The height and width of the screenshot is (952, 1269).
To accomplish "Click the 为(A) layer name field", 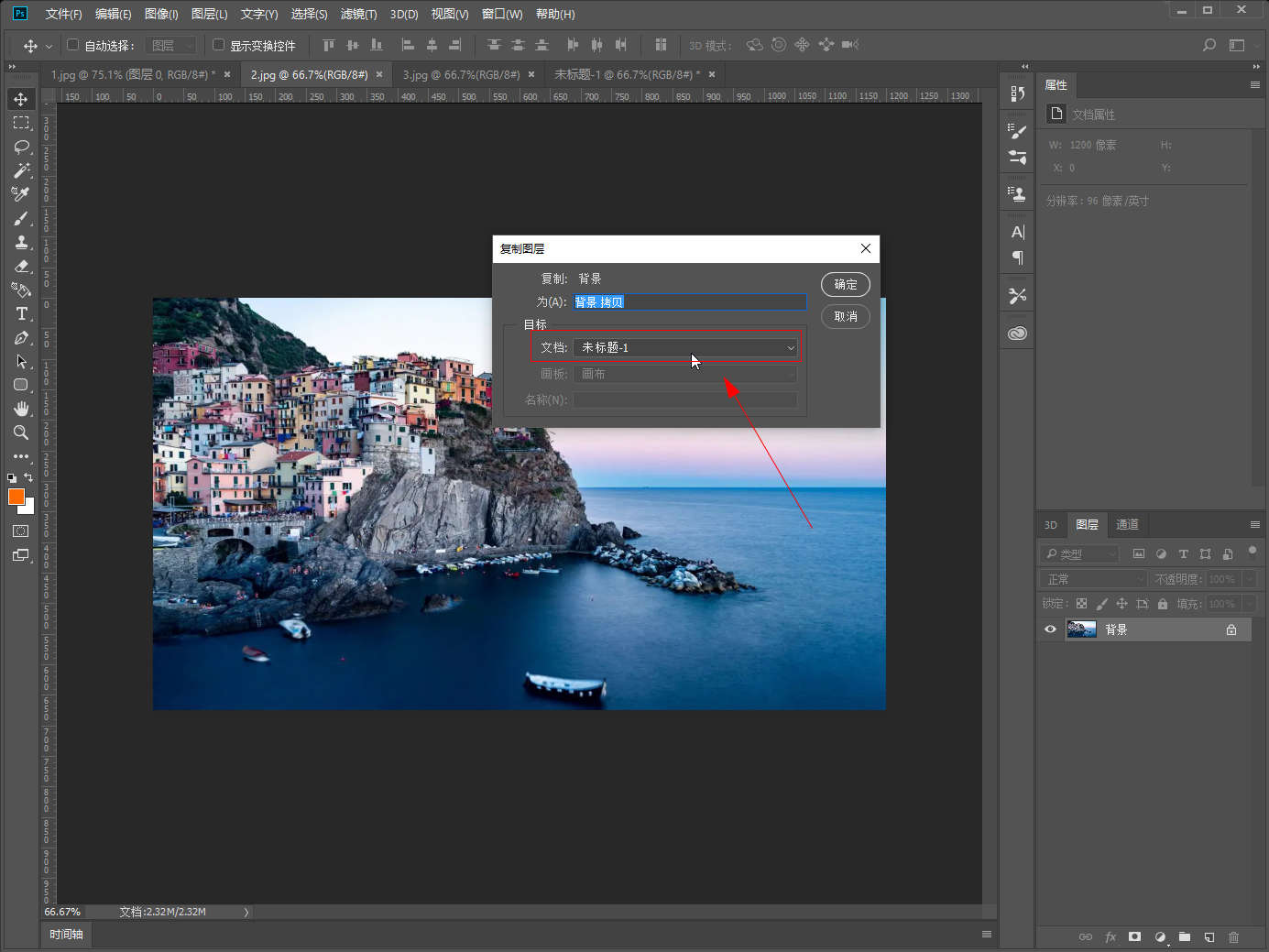I will [690, 301].
